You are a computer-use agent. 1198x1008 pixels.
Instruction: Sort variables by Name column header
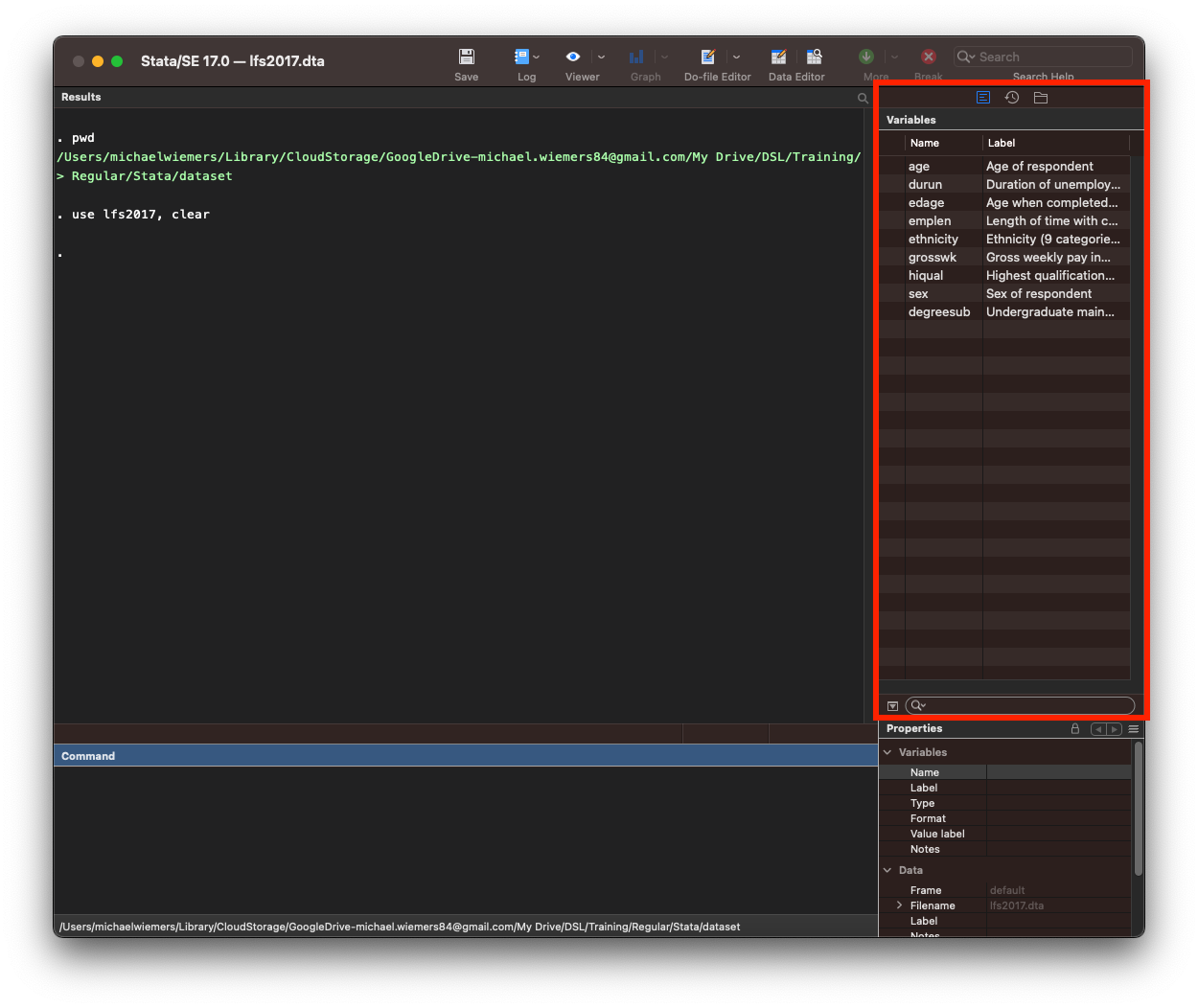pos(925,143)
